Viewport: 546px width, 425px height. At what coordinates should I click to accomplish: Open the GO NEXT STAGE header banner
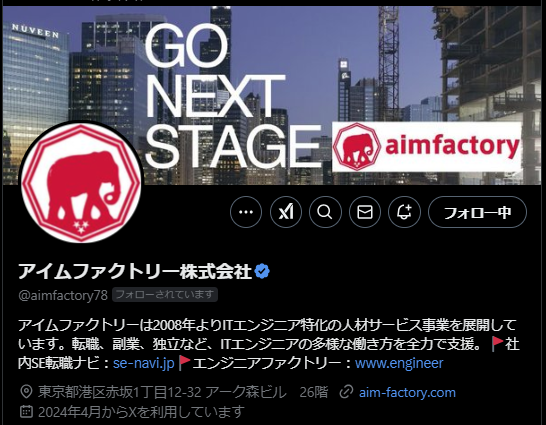pyautogui.click(x=273, y=95)
